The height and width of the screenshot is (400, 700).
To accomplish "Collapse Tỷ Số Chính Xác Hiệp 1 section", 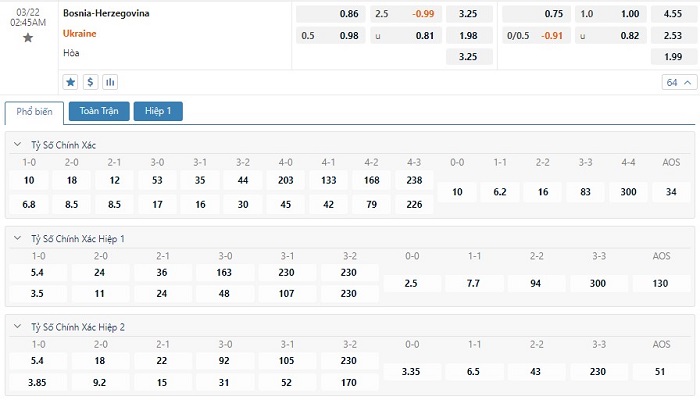I will click(x=18, y=238).
